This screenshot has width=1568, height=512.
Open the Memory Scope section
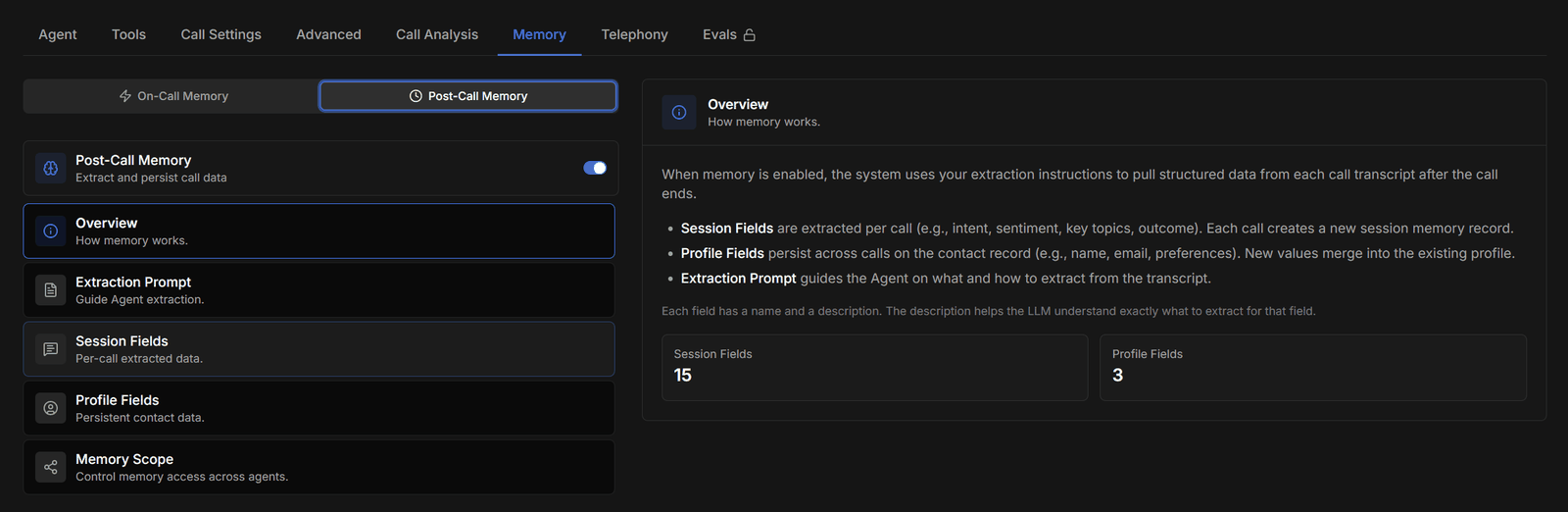(318, 467)
